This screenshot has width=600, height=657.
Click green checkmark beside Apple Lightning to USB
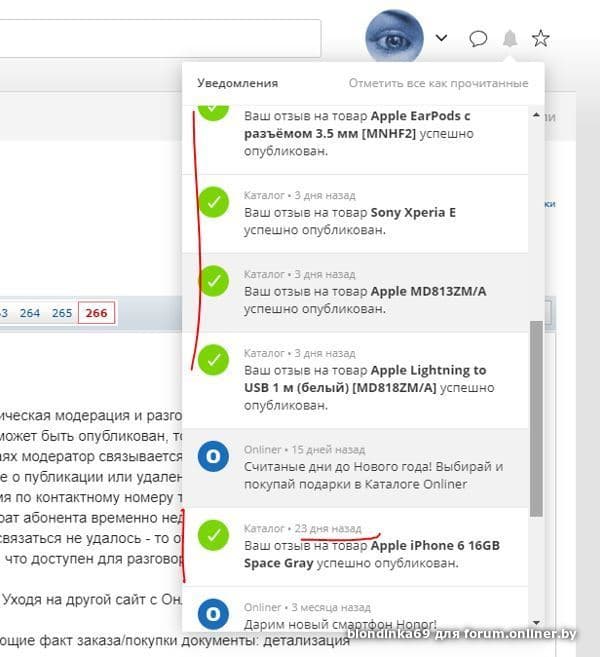click(x=213, y=360)
